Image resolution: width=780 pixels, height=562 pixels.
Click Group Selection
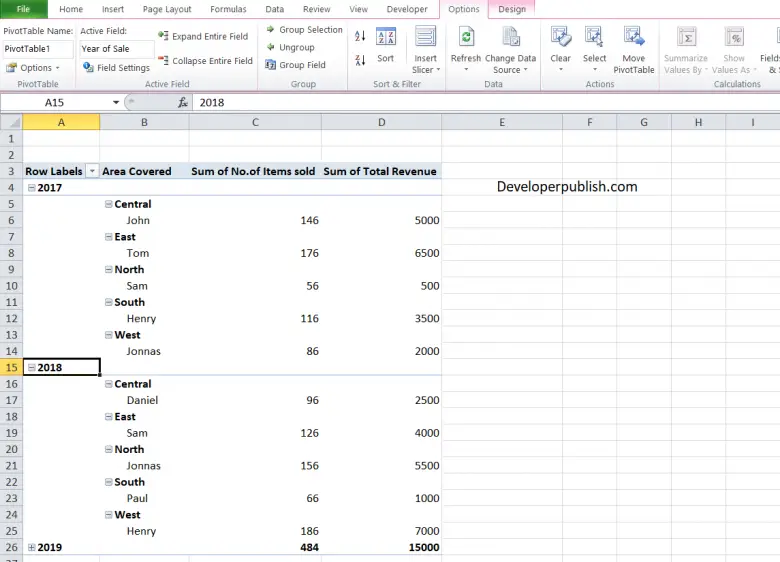pyautogui.click(x=304, y=30)
